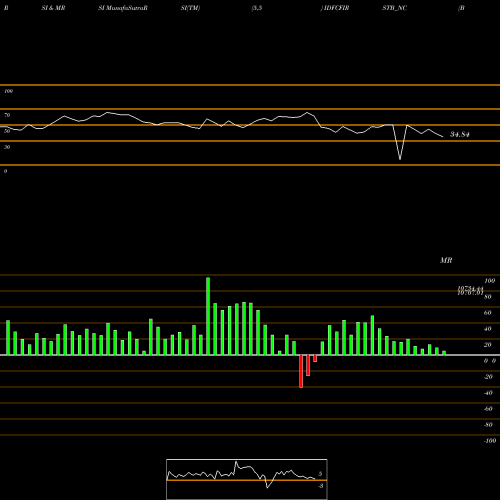This screenshot has height=500, width=500.
Task: Click the overlapping 10734.44 value near MR axis
Action: tap(470, 289)
